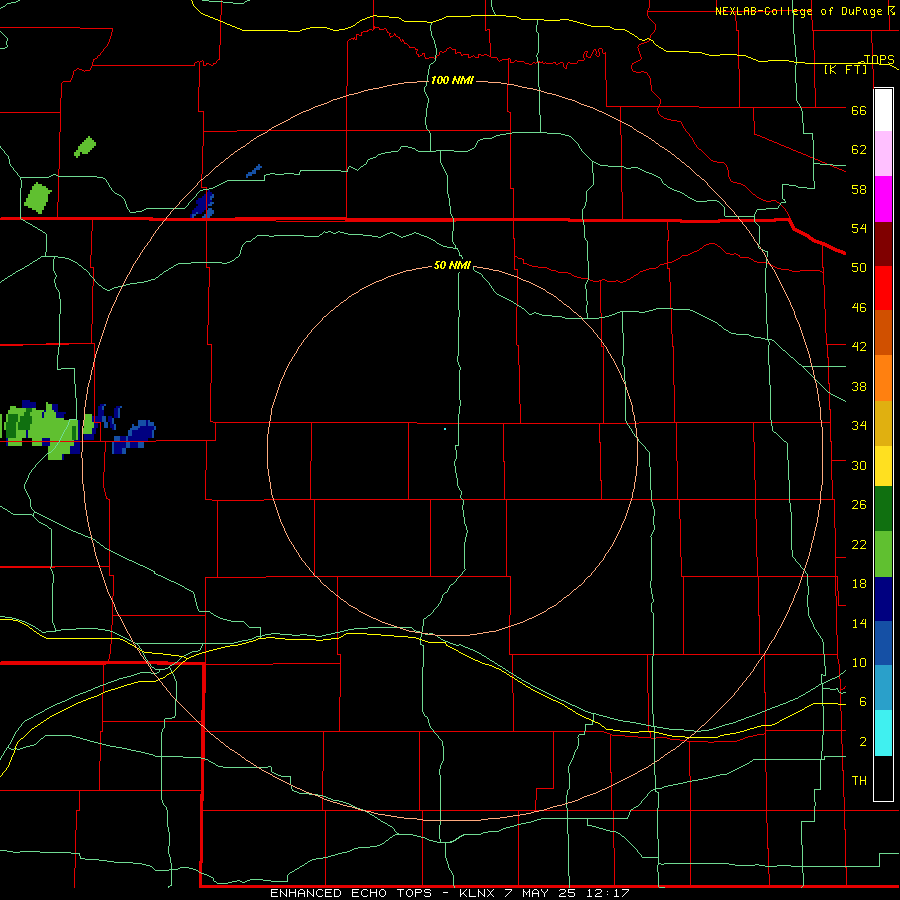Click the '46' legend value
Image resolution: width=900 pixels, height=900 pixels.
coord(859,308)
